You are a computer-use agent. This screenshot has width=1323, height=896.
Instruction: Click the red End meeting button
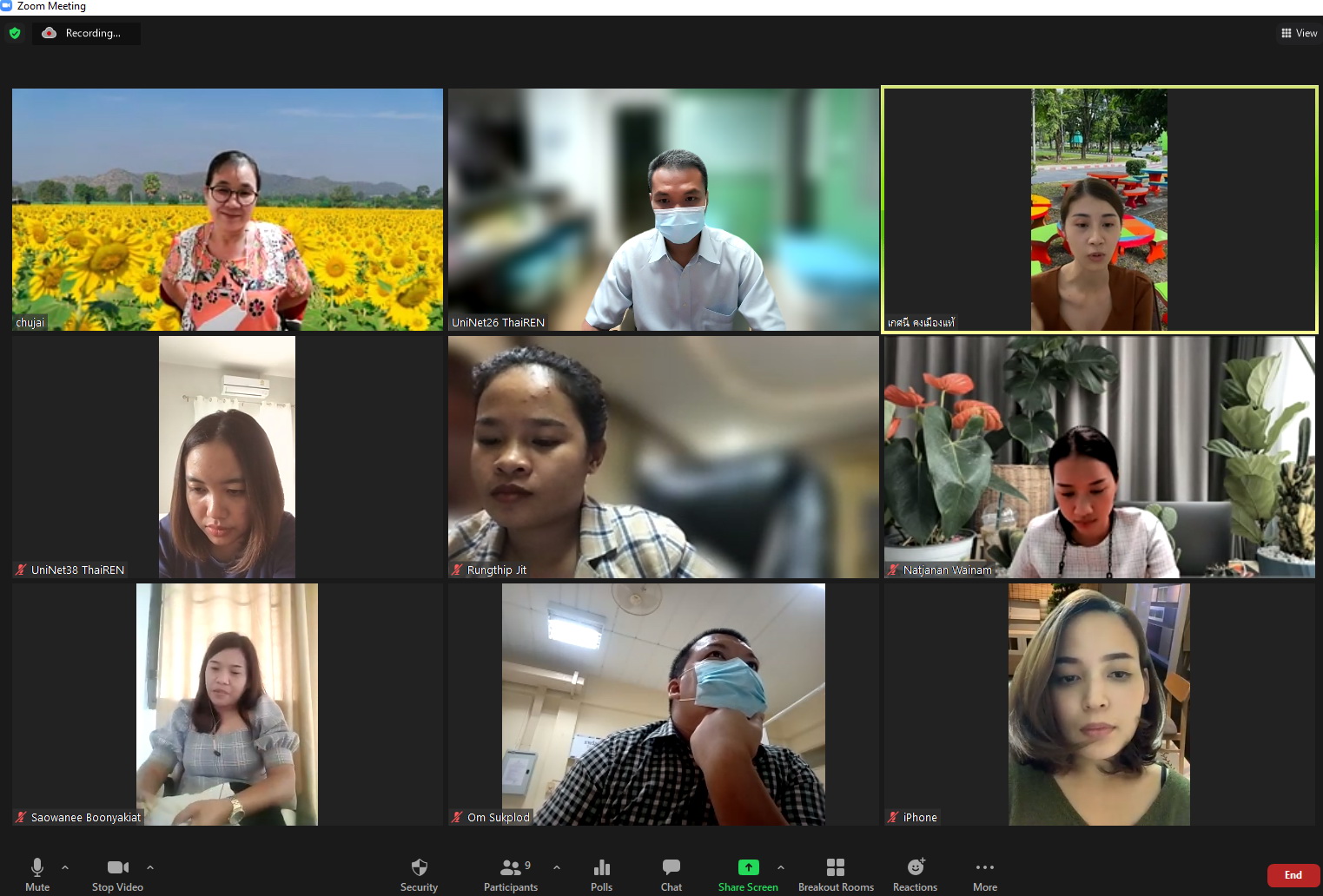[x=1293, y=874]
